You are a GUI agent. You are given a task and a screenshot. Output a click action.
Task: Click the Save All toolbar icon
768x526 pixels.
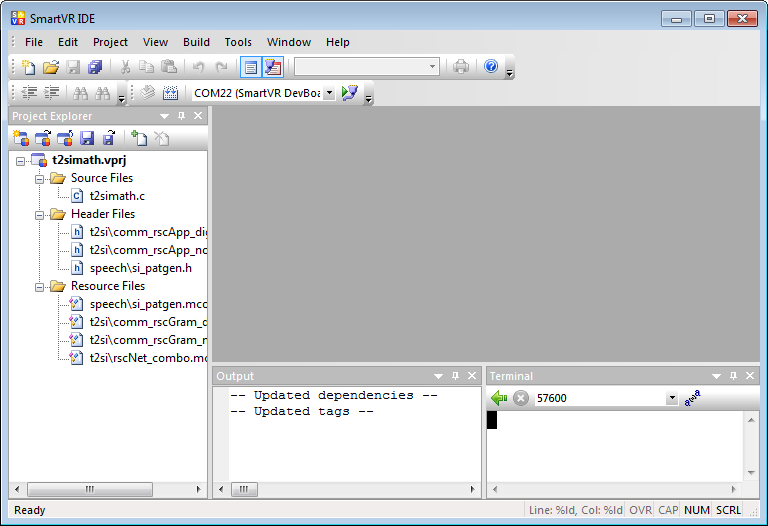pyautogui.click(x=95, y=67)
